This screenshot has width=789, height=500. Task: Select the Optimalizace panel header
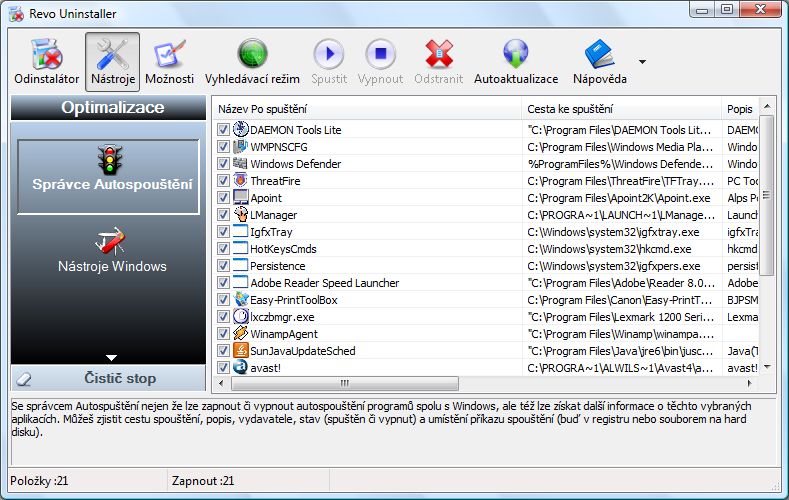point(108,108)
